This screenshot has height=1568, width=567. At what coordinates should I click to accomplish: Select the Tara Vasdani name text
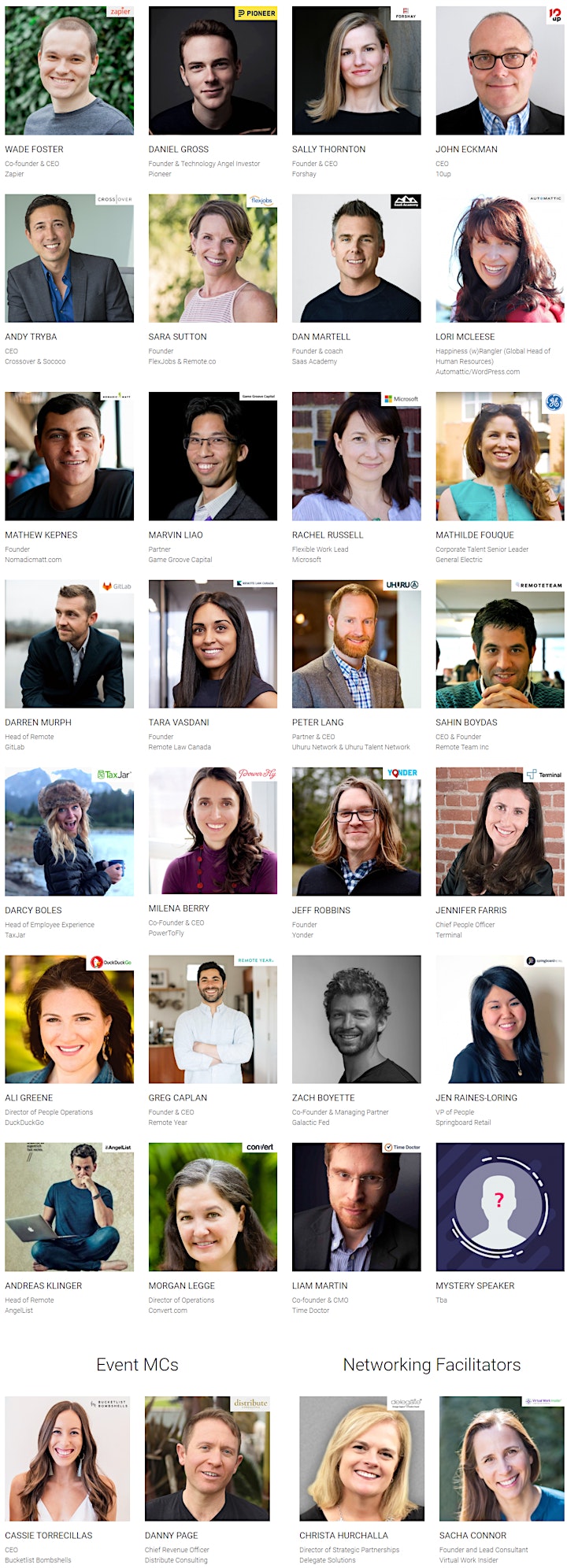point(179,723)
